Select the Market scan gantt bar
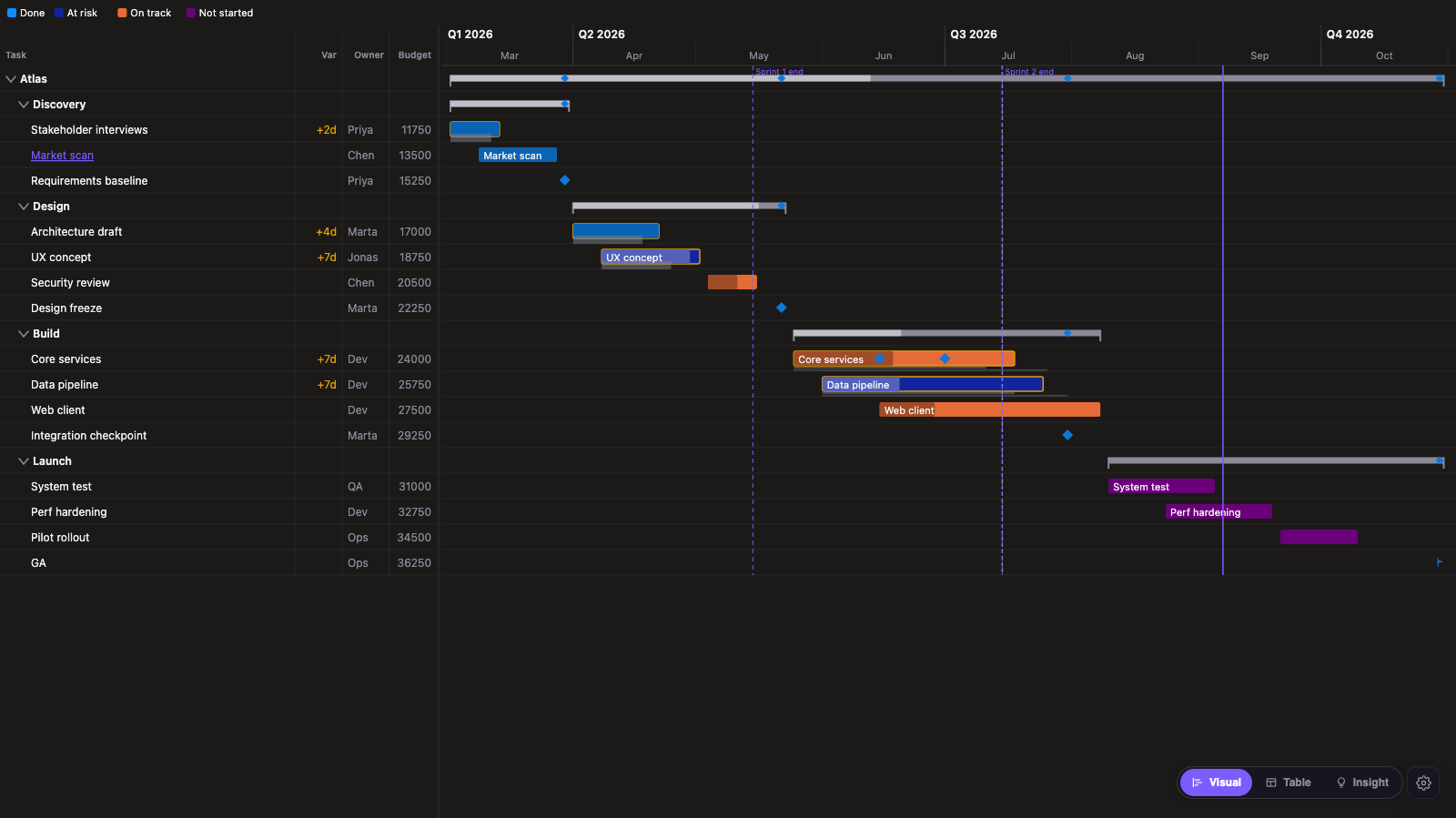Viewport: 1456px width, 818px height. (x=518, y=156)
